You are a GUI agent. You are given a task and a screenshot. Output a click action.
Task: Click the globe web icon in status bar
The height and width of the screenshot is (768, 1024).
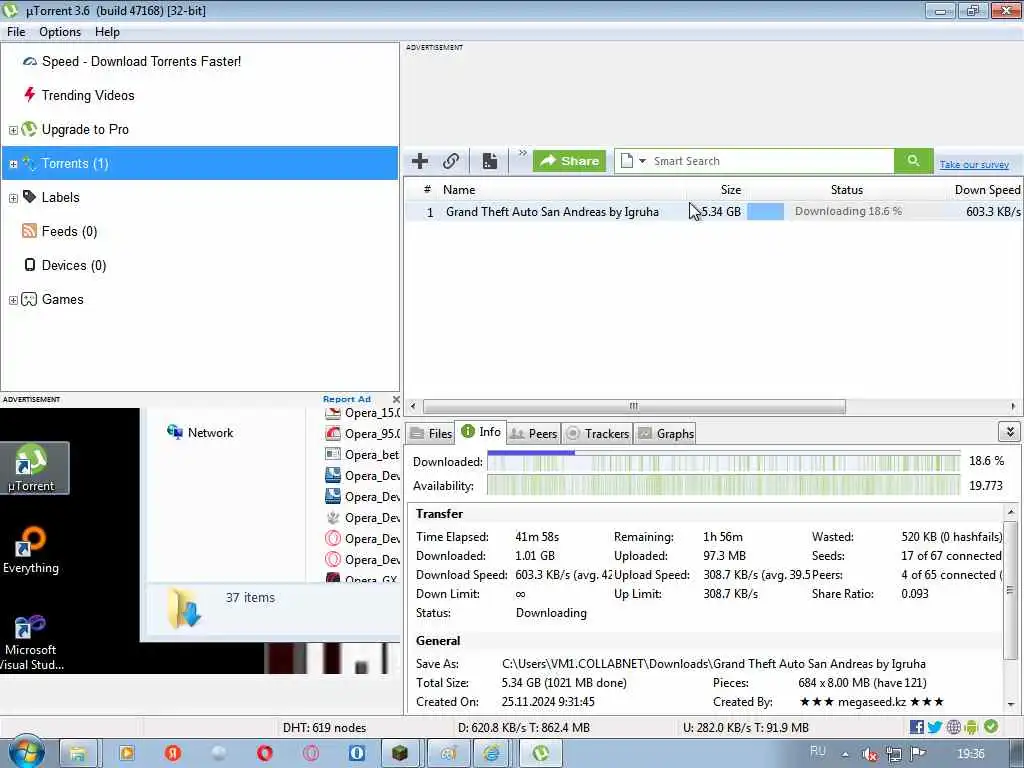953,727
